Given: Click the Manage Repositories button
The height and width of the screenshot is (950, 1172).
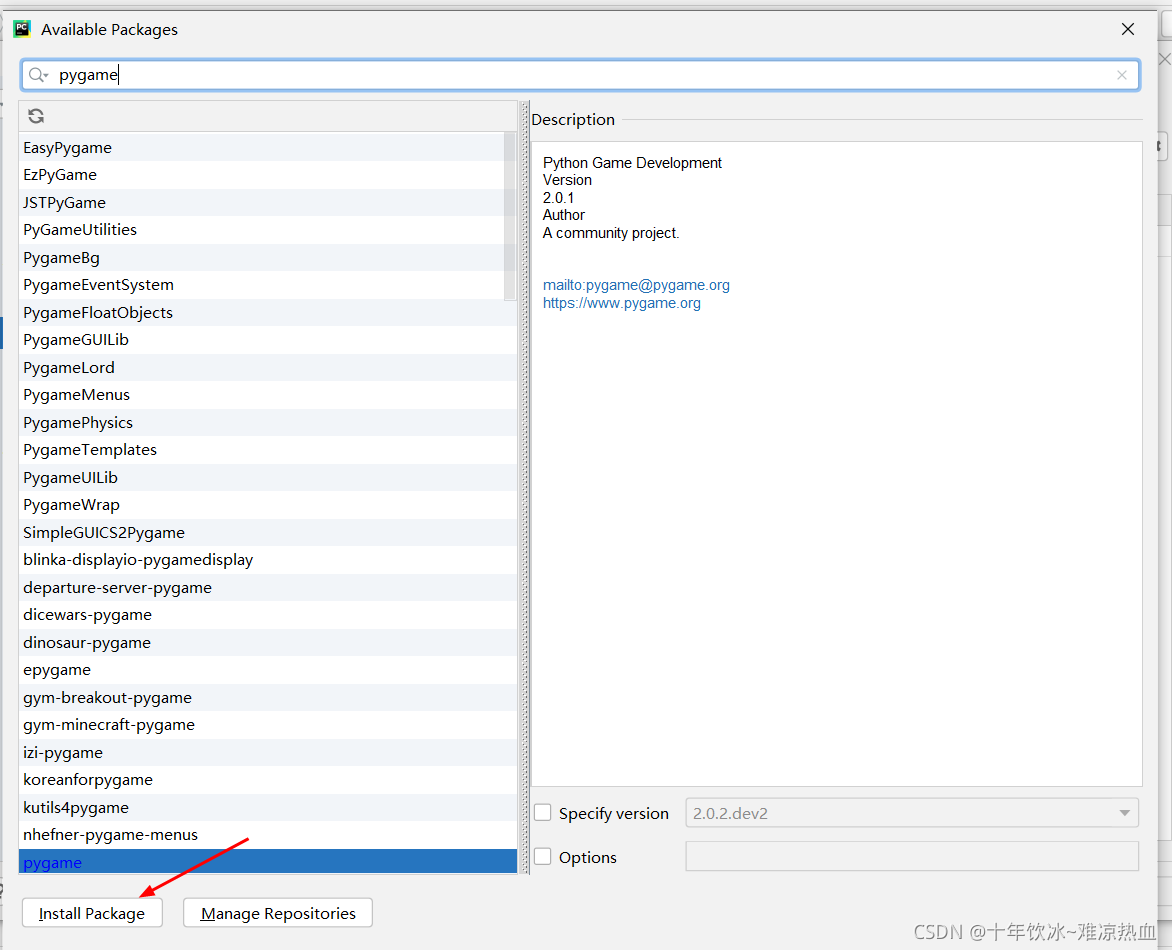Looking at the screenshot, I should coord(278,913).
